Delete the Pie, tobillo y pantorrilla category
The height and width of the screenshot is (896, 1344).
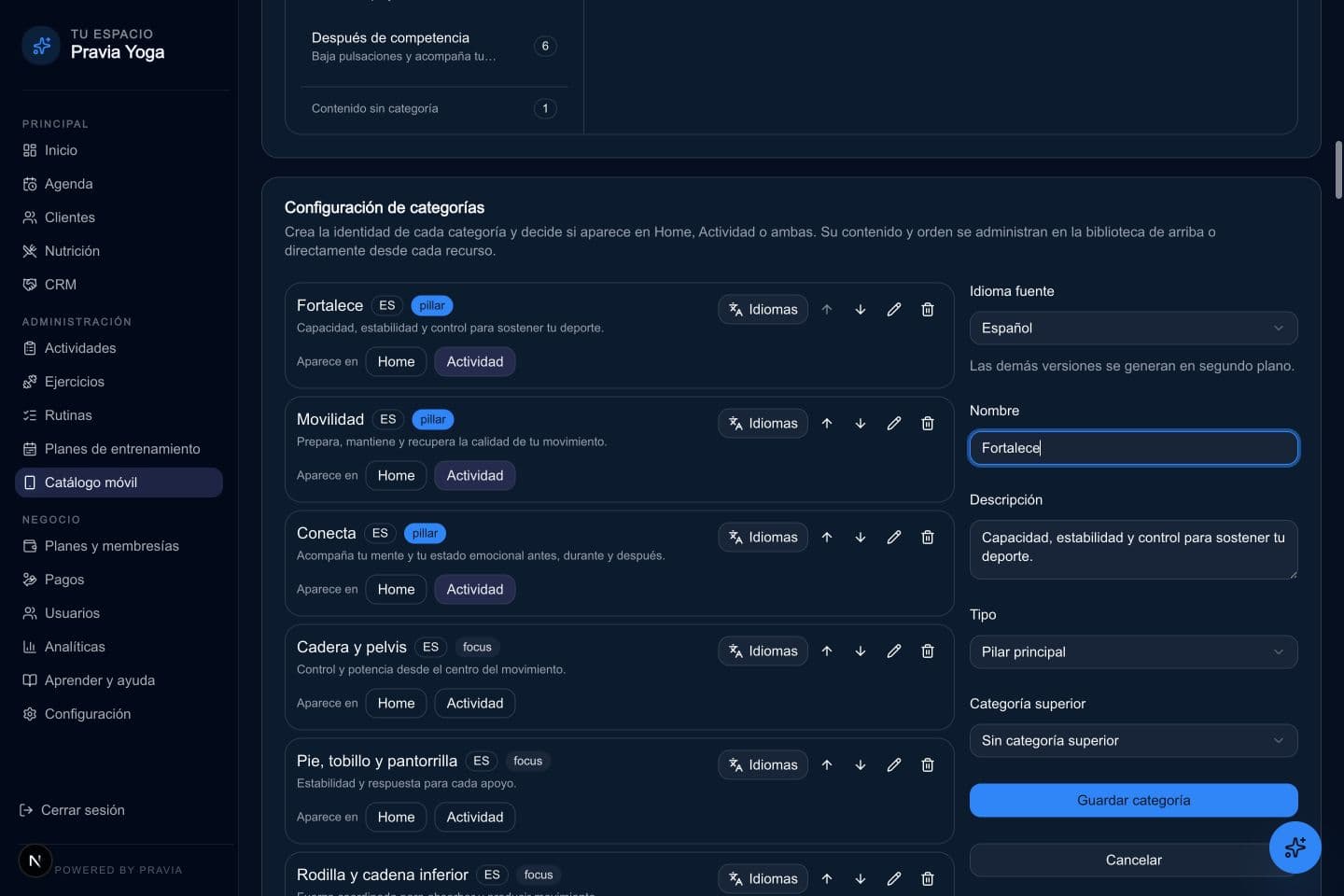[x=927, y=764]
